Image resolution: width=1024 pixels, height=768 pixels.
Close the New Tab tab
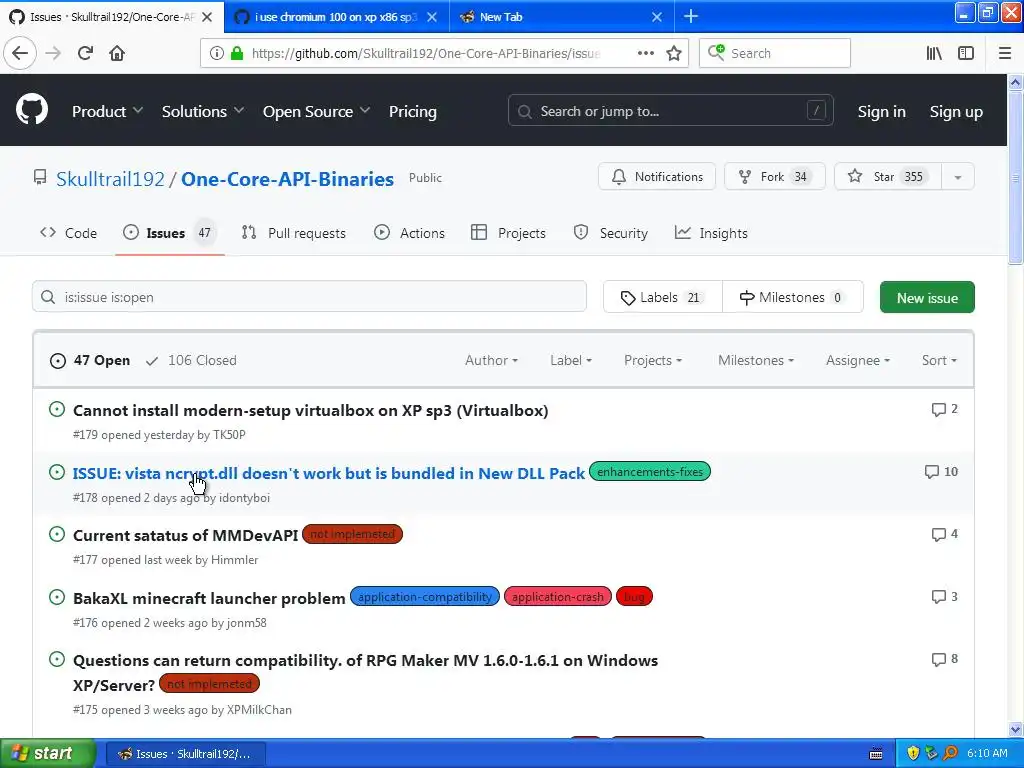coord(657,17)
